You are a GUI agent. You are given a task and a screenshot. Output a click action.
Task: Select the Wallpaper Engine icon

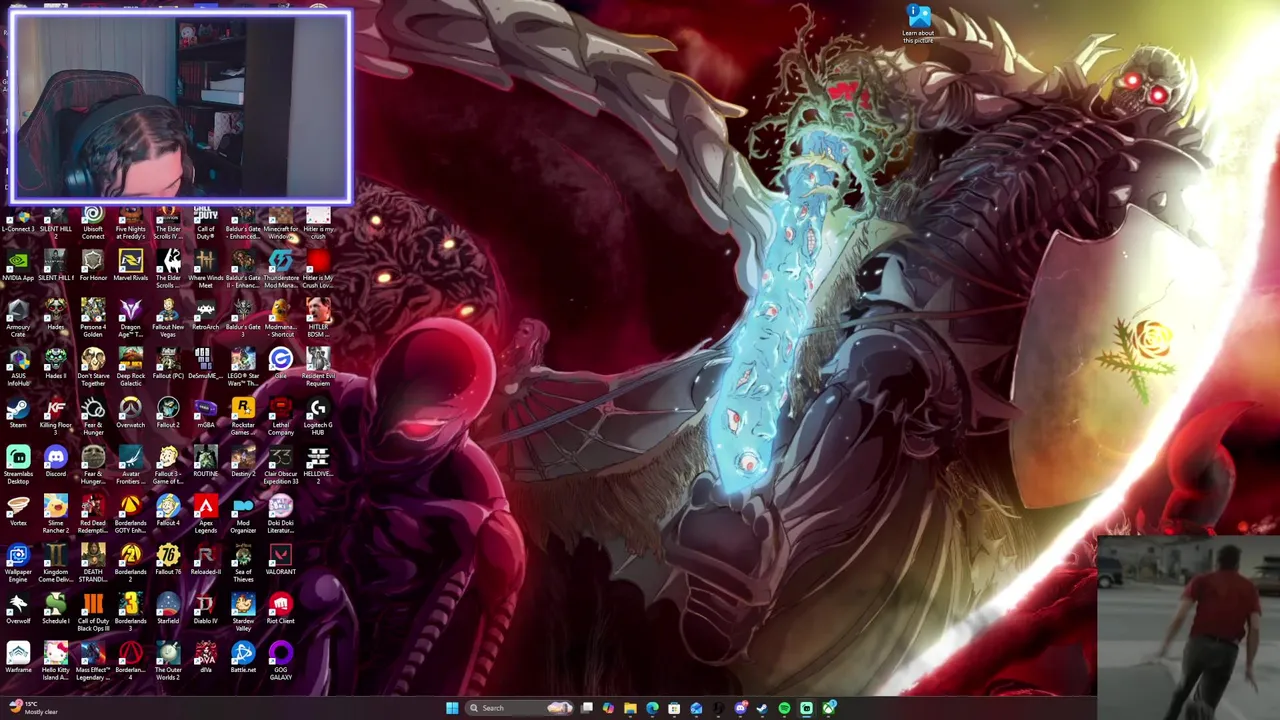(x=18, y=564)
